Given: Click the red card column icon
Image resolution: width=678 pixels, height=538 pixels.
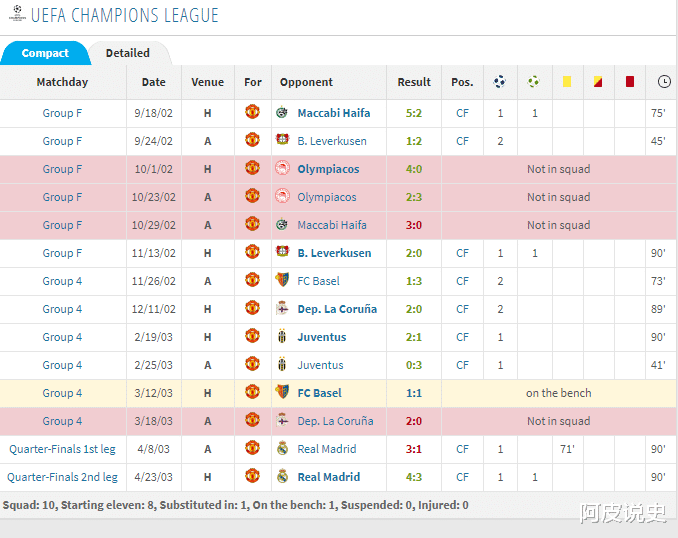Looking at the screenshot, I should click(x=630, y=82).
